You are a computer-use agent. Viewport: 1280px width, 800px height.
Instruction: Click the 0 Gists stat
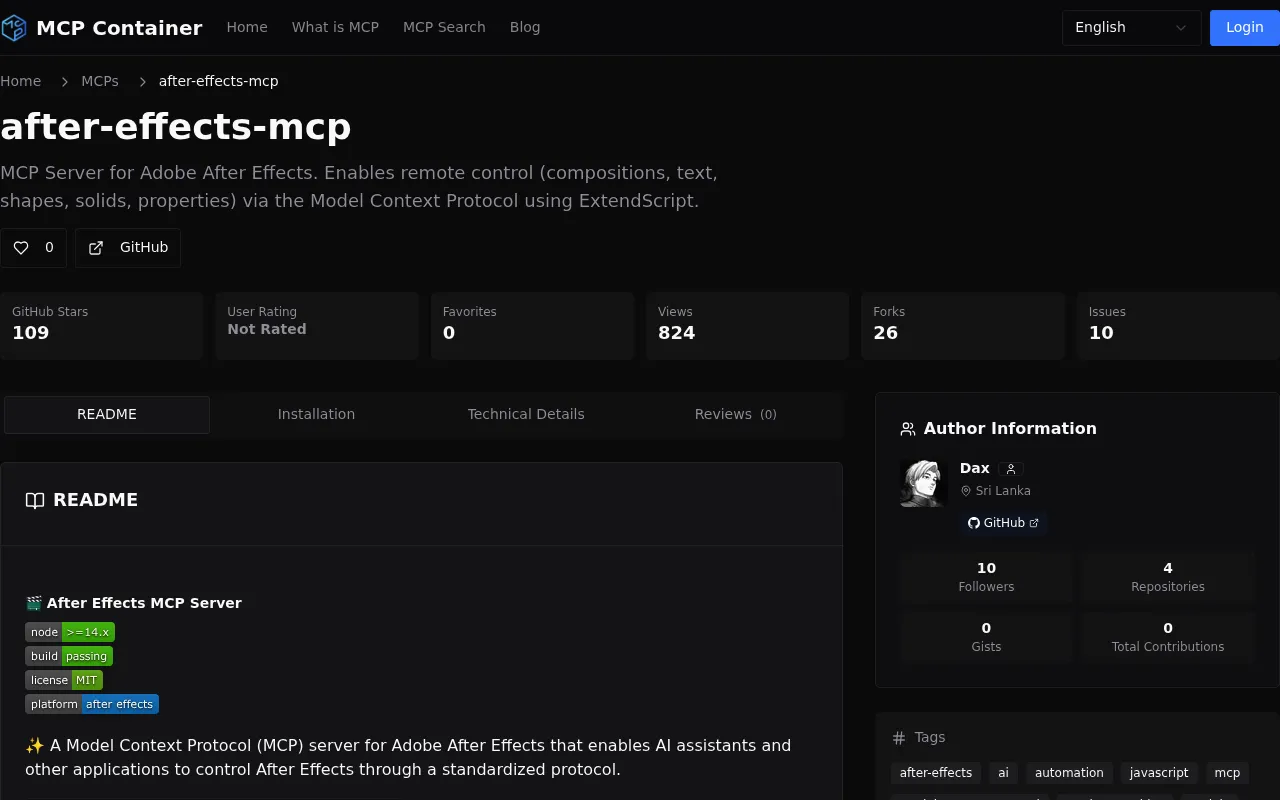click(986, 637)
